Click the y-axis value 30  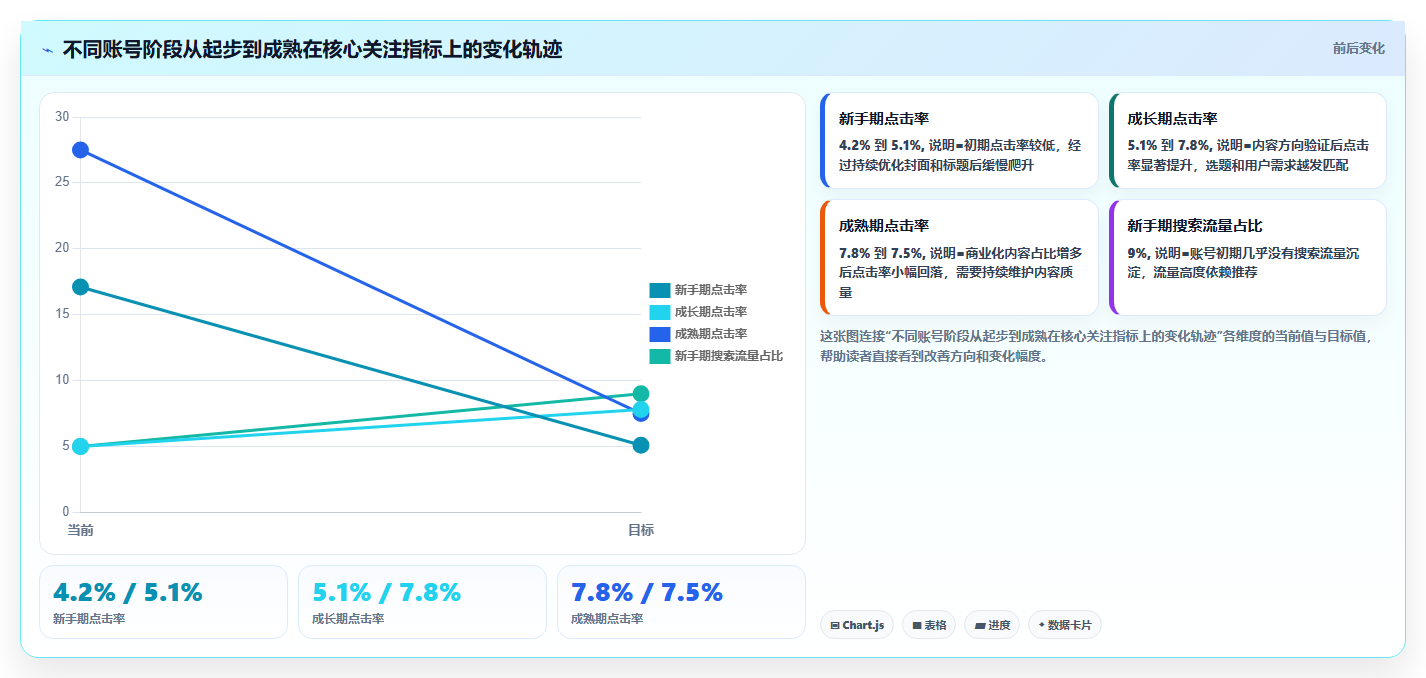pyautogui.click(x=62, y=117)
